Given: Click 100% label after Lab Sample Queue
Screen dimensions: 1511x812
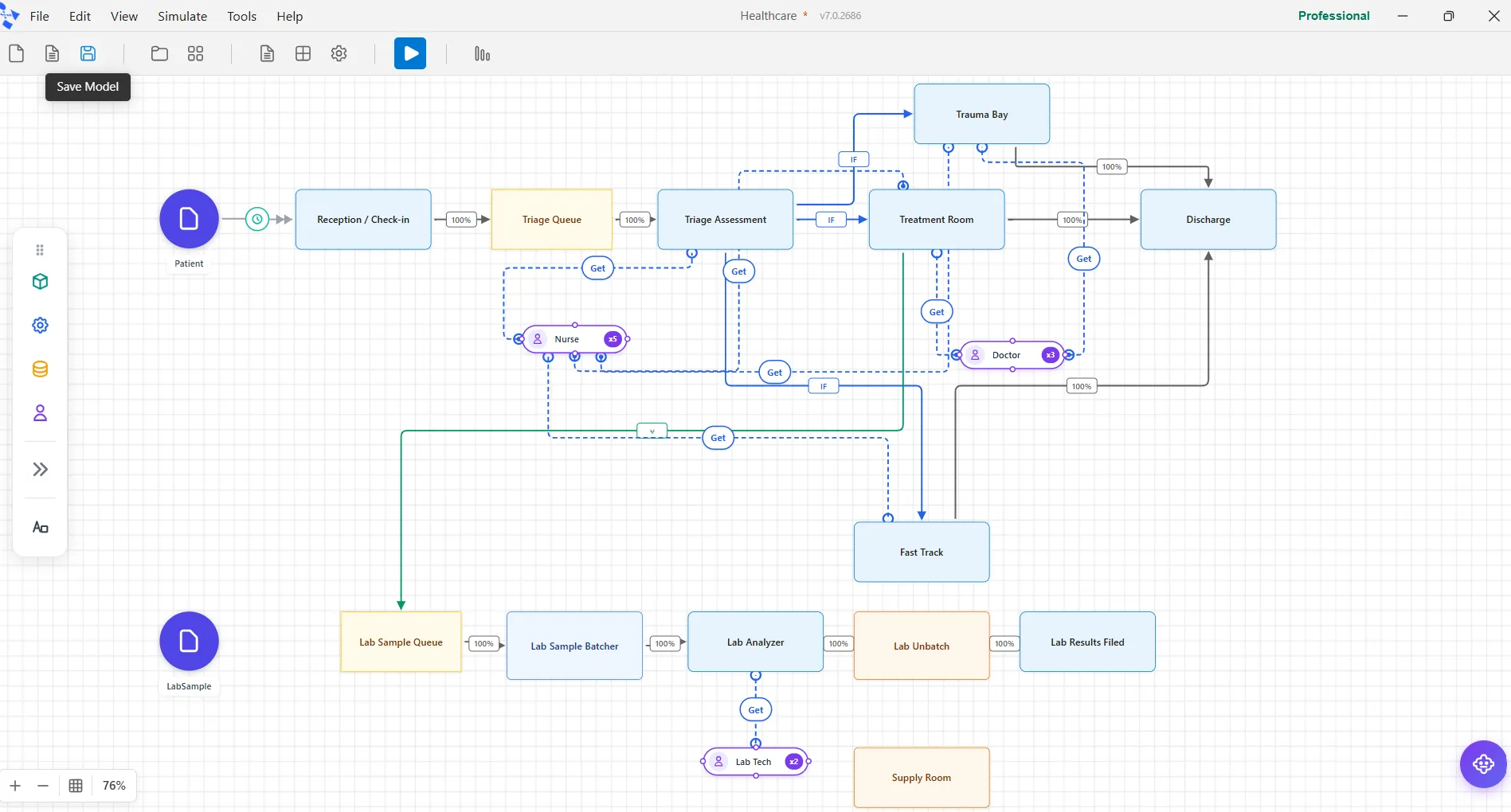Looking at the screenshot, I should pyautogui.click(x=483, y=643).
